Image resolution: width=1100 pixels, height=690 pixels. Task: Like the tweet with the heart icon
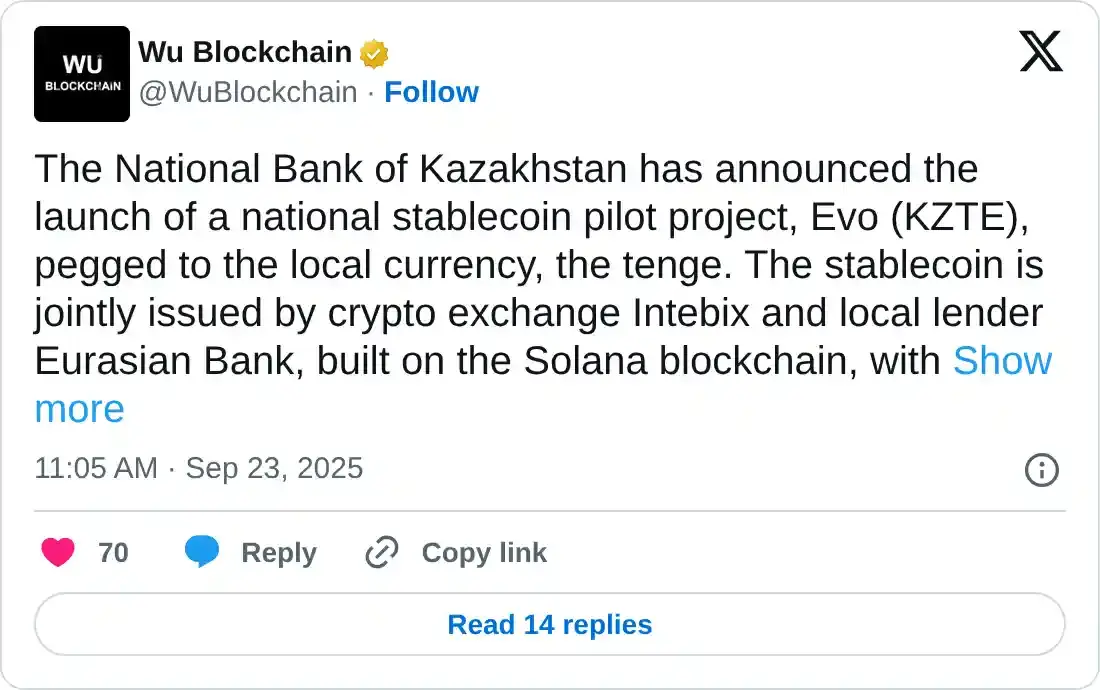click(x=58, y=552)
